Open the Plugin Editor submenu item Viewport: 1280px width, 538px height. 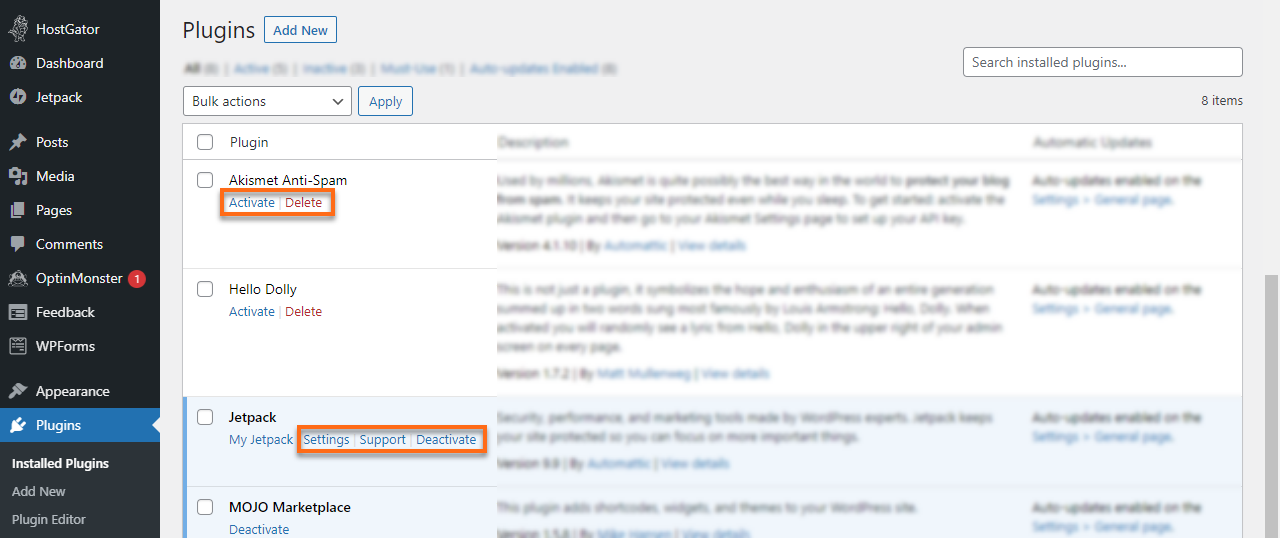point(49,519)
